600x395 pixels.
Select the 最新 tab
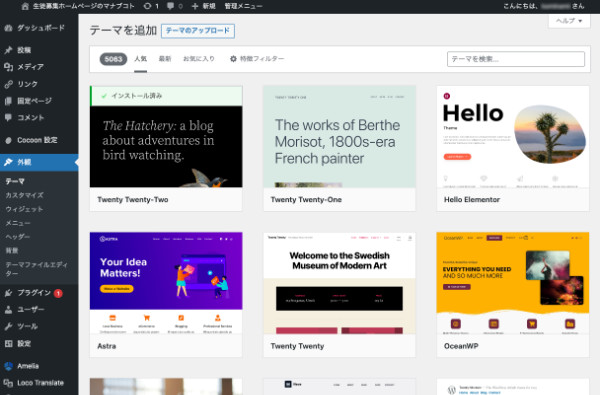click(x=165, y=59)
